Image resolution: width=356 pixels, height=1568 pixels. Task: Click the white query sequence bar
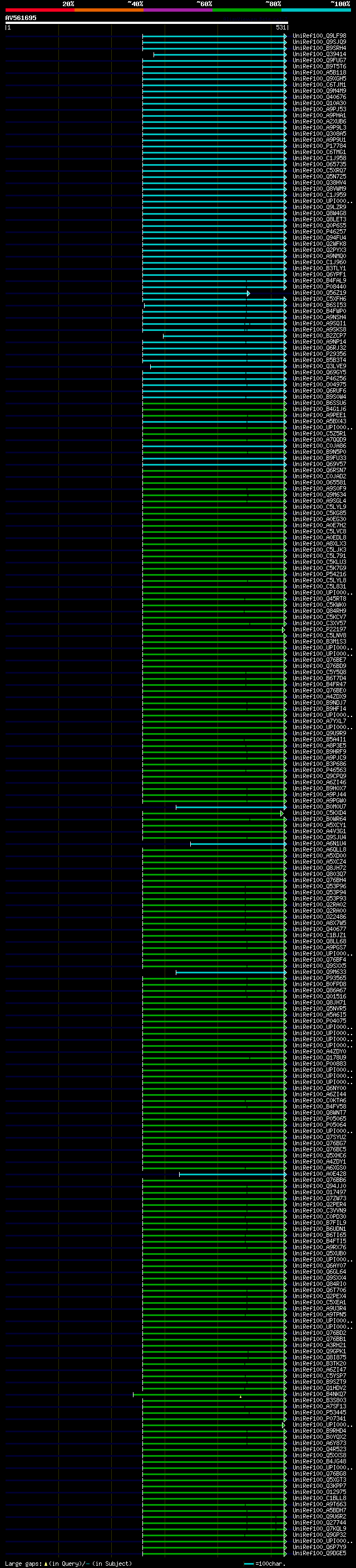146,22
